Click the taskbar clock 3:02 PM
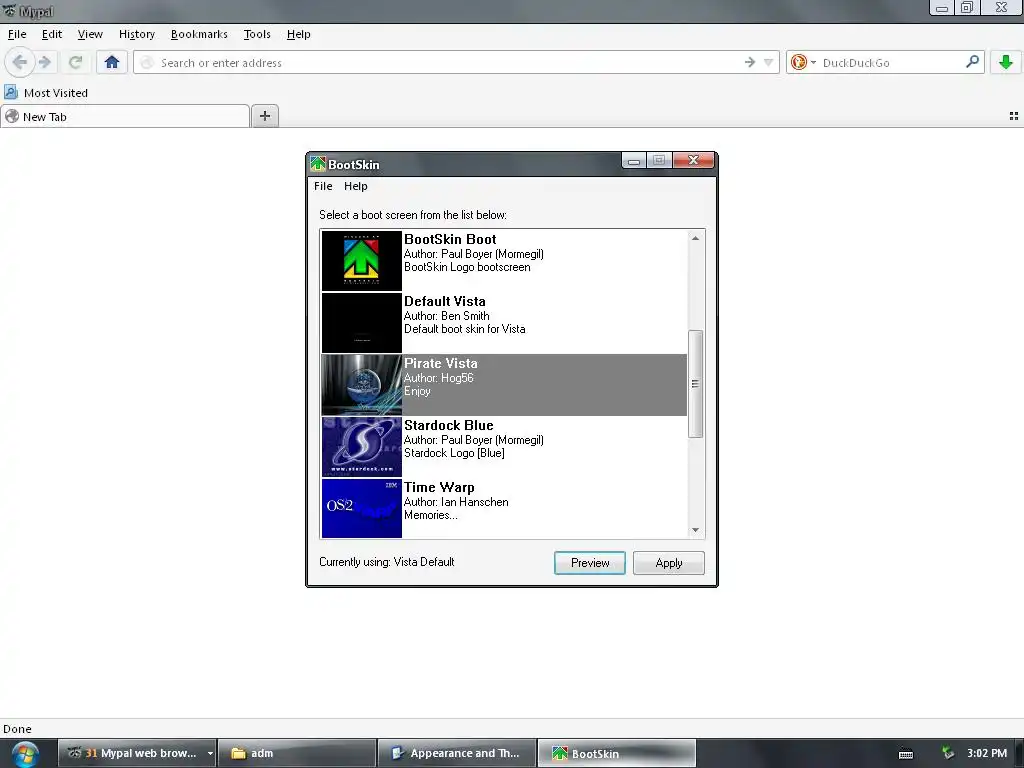The height and width of the screenshot is (768, 1024). click(987, 753)
